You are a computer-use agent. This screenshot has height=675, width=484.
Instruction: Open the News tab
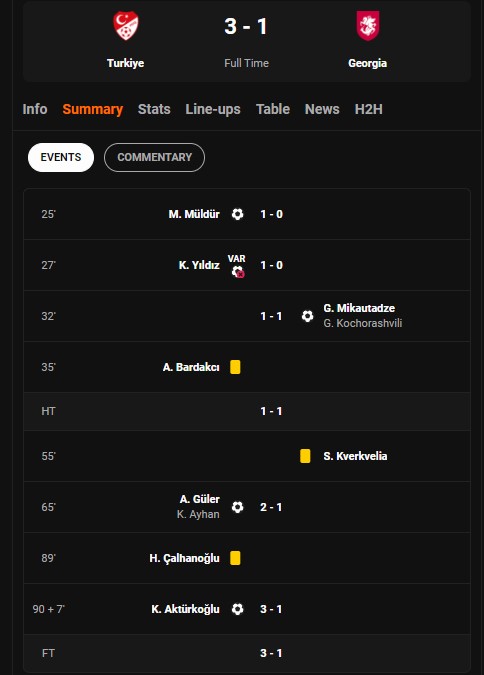click(322, 109)
